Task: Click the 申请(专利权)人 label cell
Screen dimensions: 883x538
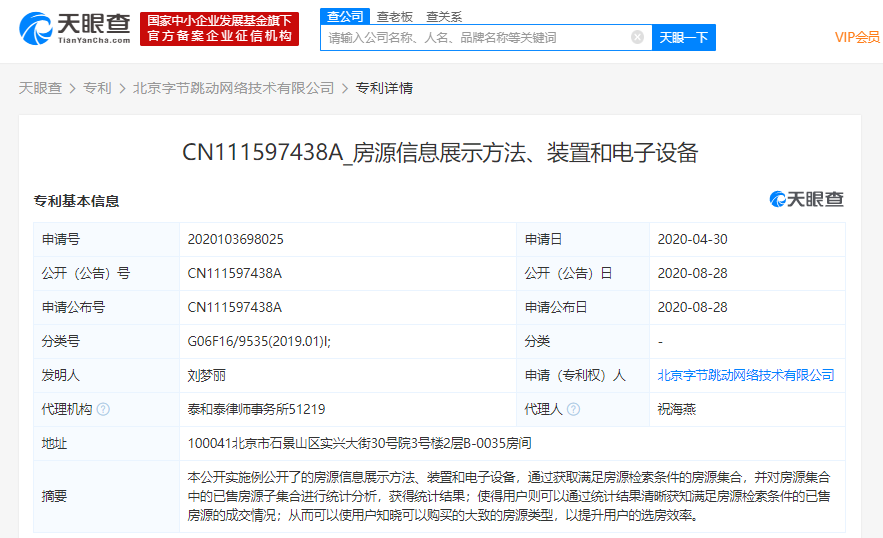Action: click(583, 375)
